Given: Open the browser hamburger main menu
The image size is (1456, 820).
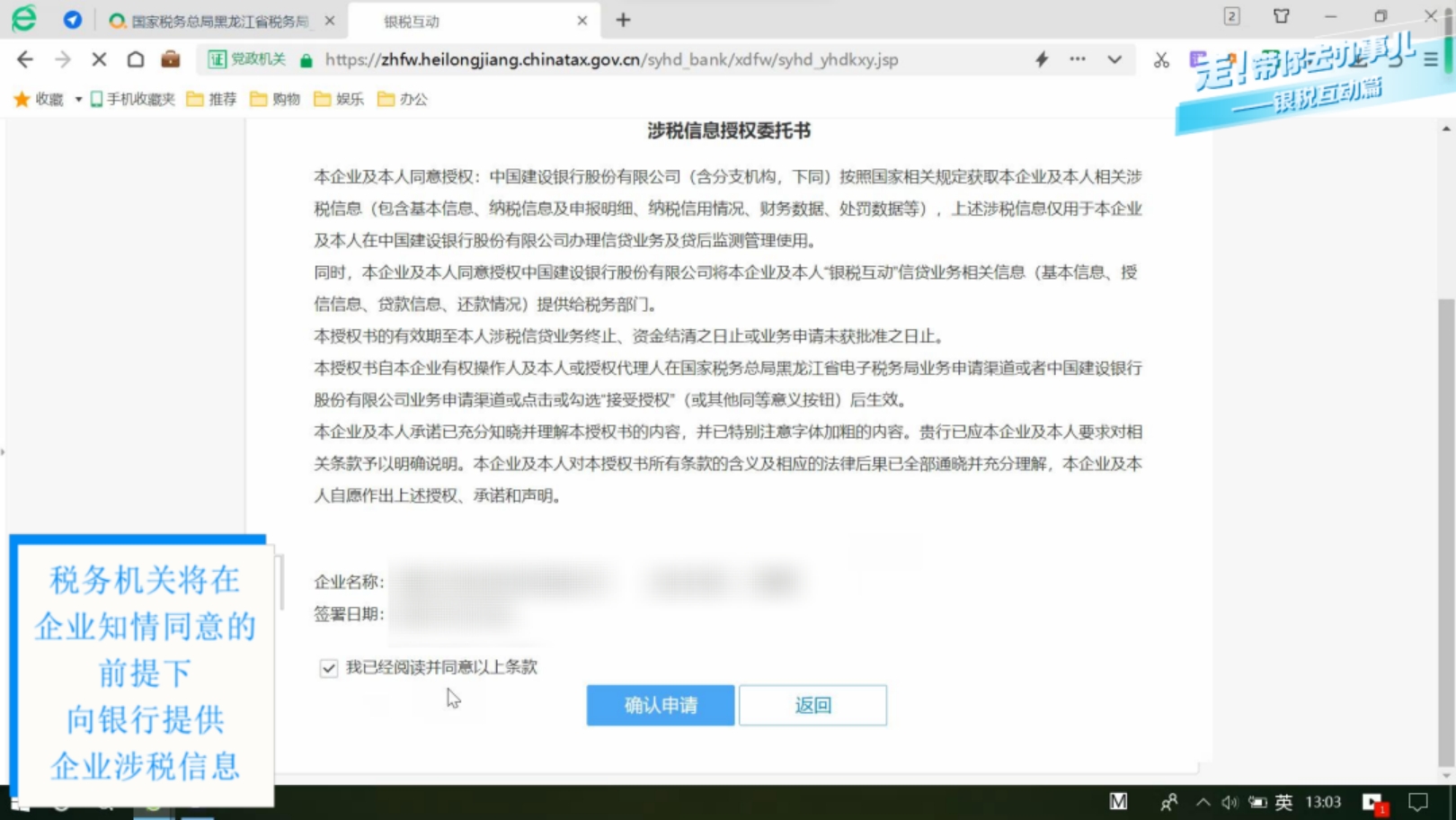Looking at the screenshot, I should (x=1431, y=59).
